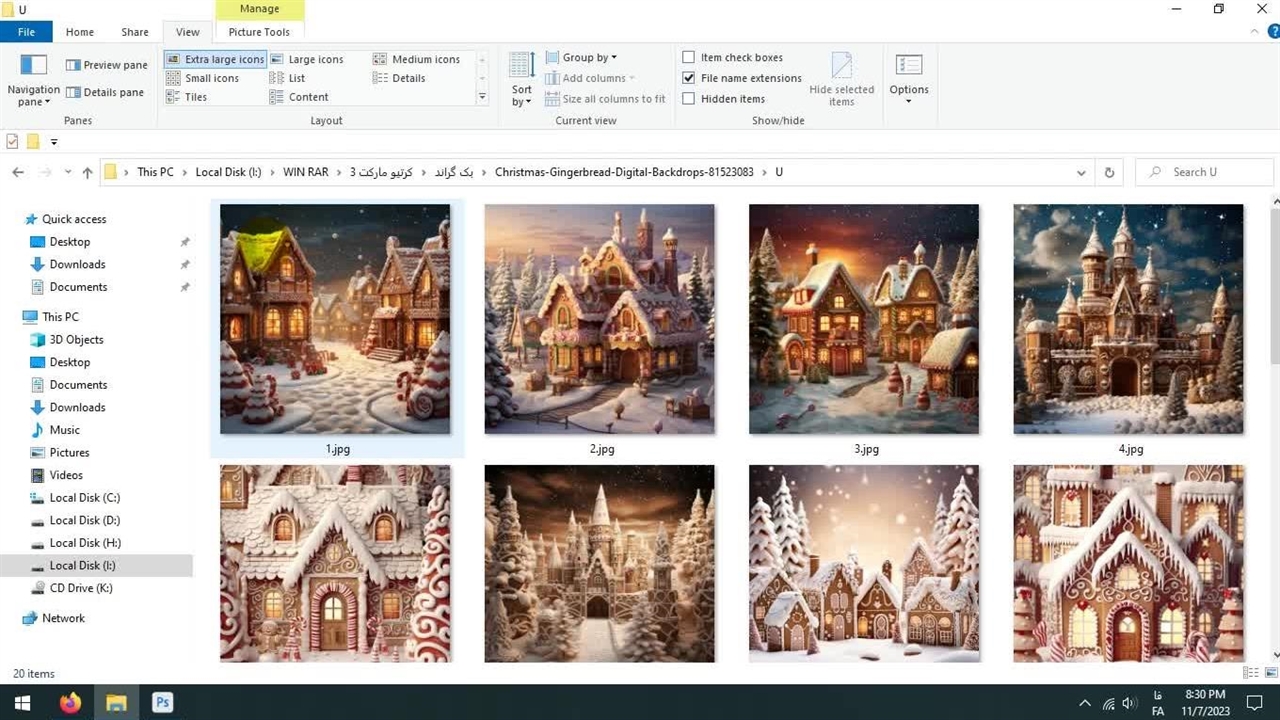Expand the Group by dropdown
Viewport: 1280px width, 720px height.
click(588, 57)
